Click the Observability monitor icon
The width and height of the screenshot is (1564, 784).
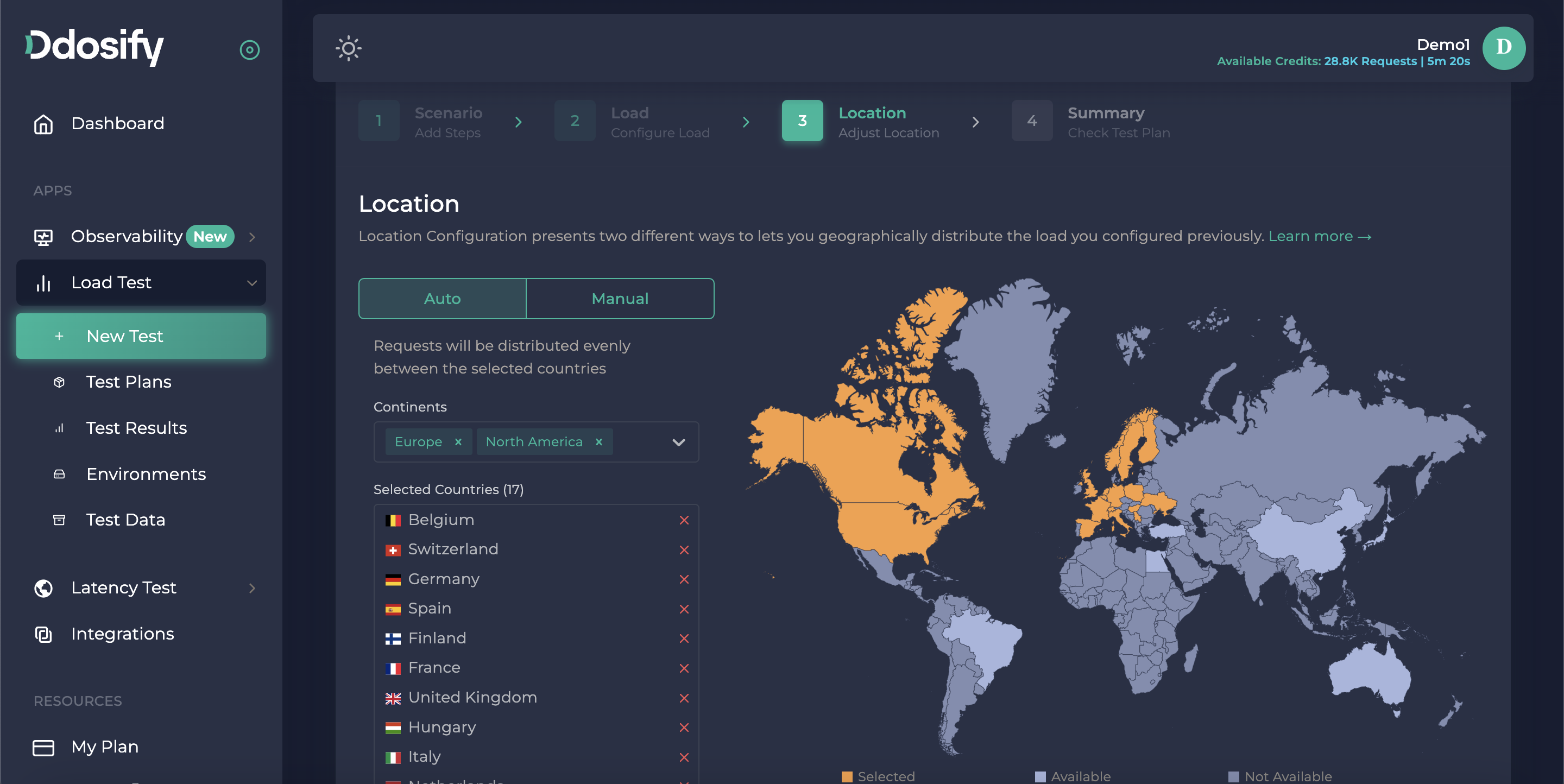[x=43, y=237]
